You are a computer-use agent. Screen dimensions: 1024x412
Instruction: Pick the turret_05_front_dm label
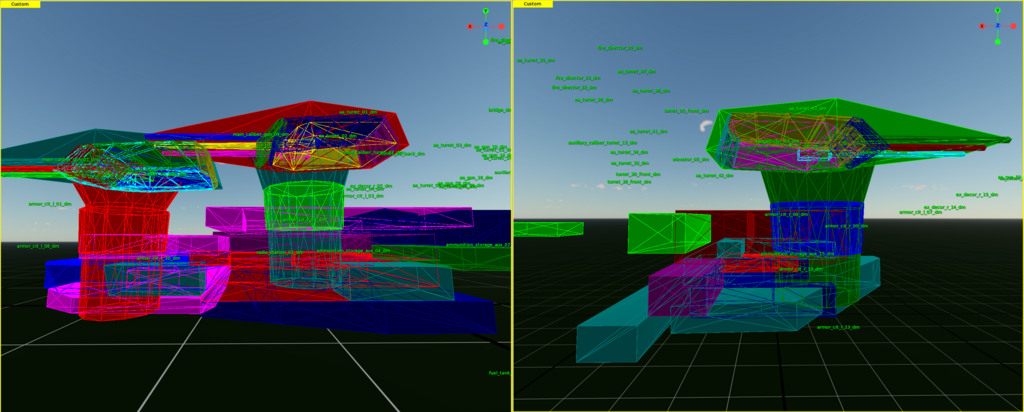pyautogui.click(x=686, y=111)
